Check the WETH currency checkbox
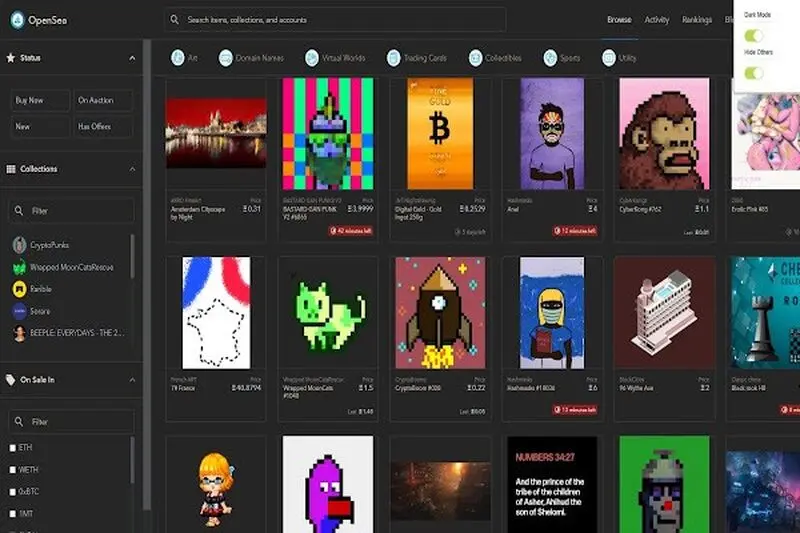This screenshot has width=800, height=533. pyautogui.click(x=13, y=470)
